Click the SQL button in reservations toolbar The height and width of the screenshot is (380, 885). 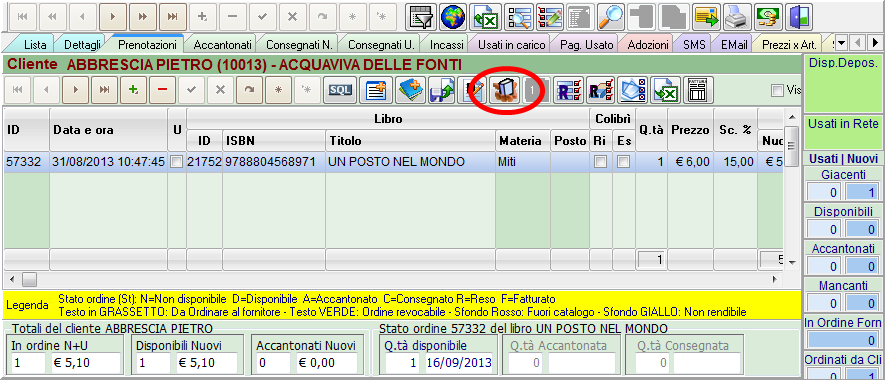(x=340, y=90)
